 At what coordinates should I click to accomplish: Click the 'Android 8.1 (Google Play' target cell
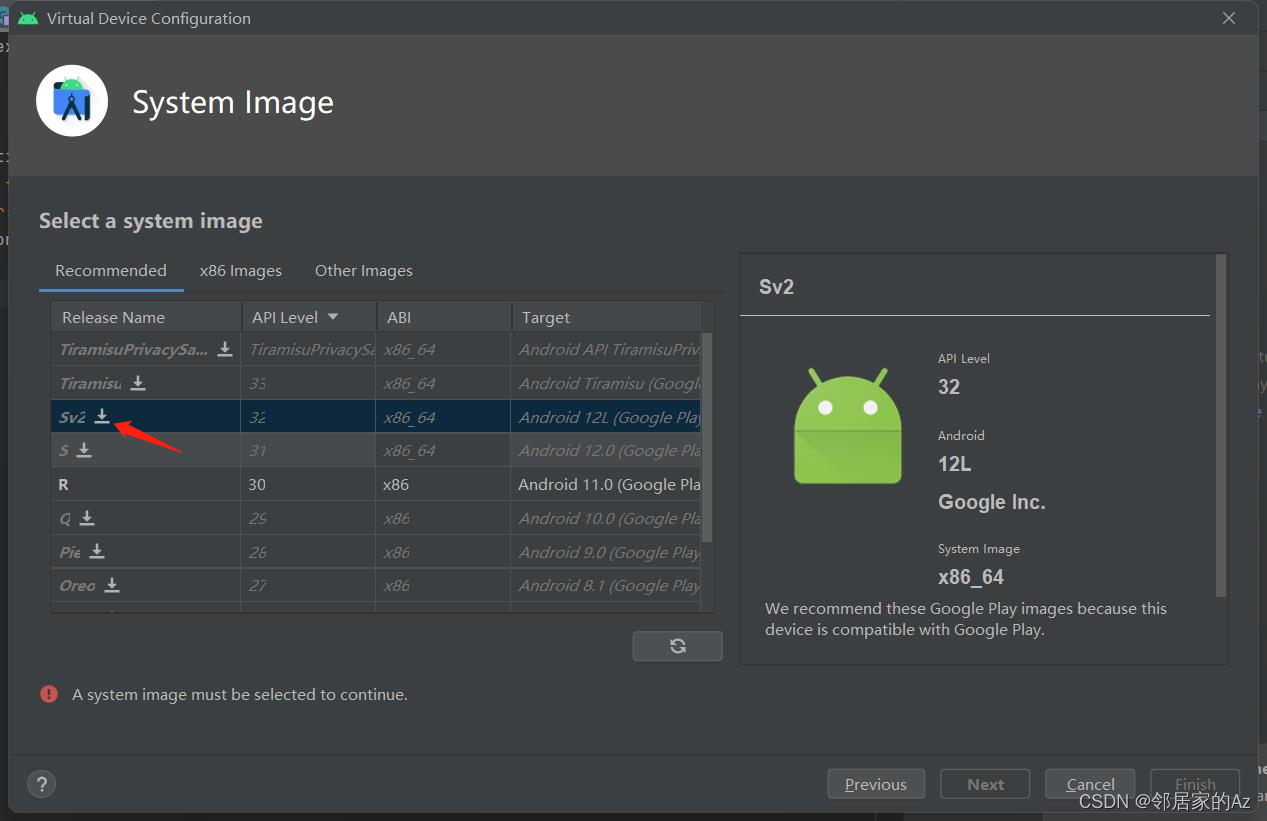606,585
